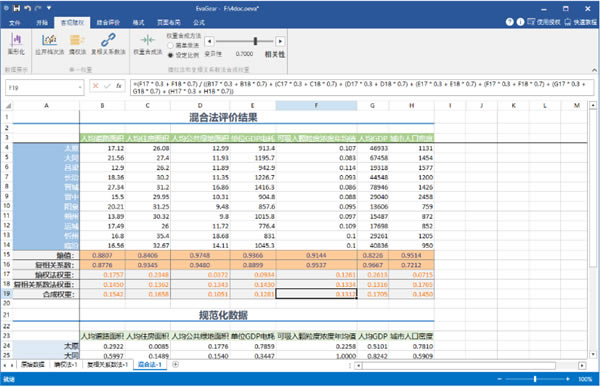Select column F header

[x=316, y=105]
